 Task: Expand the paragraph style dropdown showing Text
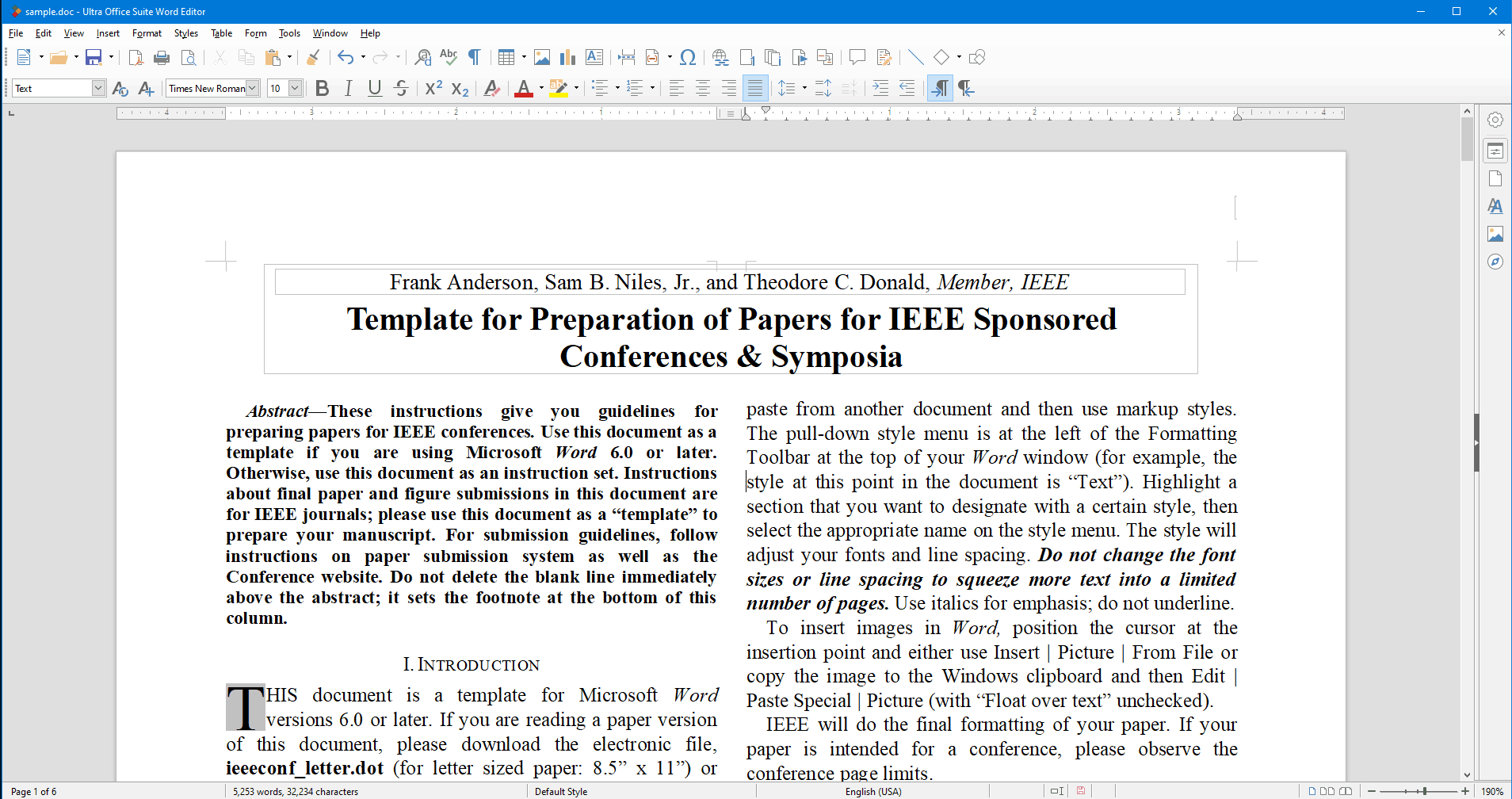(x=99, y=88)
